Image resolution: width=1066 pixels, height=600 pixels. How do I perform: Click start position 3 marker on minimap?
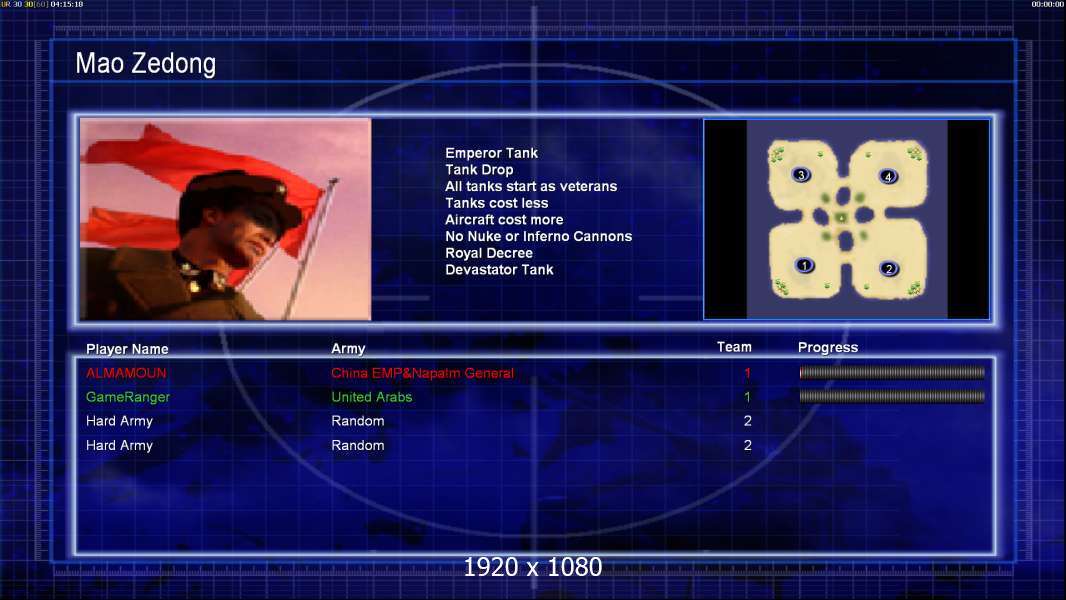point(801,175)
